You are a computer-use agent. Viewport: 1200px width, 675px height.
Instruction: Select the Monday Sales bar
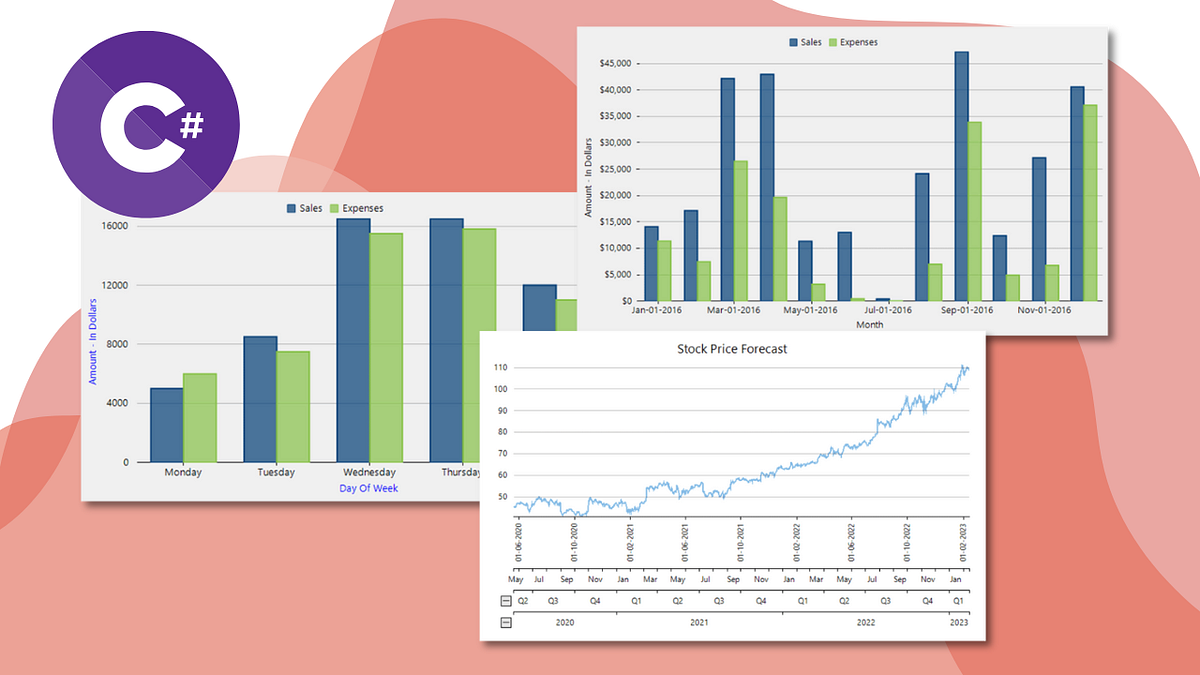click(x=166, y=425)
